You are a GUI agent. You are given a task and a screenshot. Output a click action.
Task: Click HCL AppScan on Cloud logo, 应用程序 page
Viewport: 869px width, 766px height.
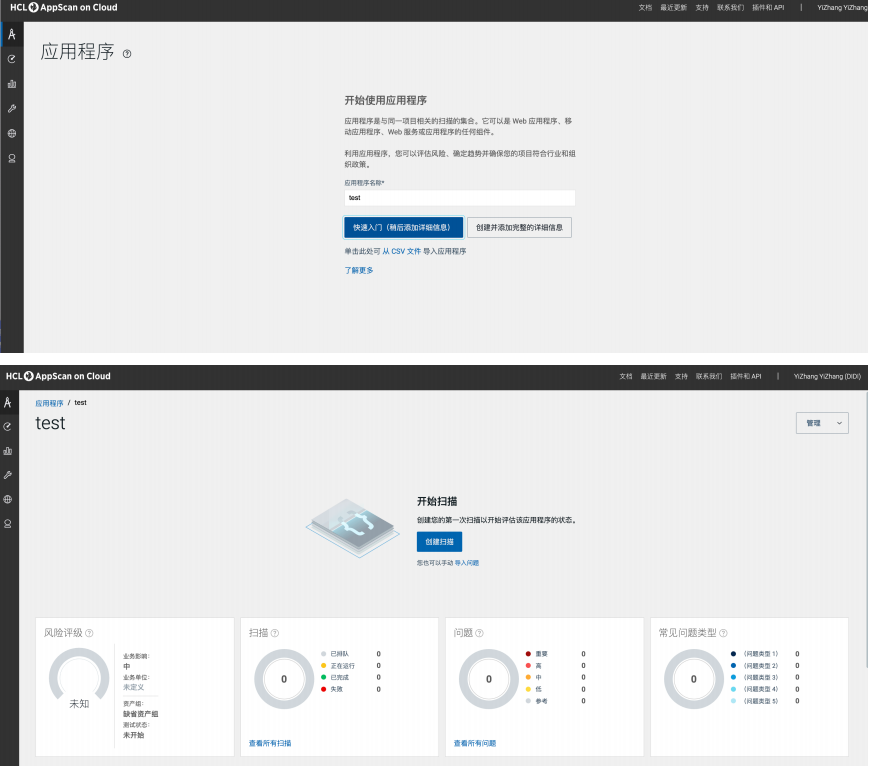(64, 7)
